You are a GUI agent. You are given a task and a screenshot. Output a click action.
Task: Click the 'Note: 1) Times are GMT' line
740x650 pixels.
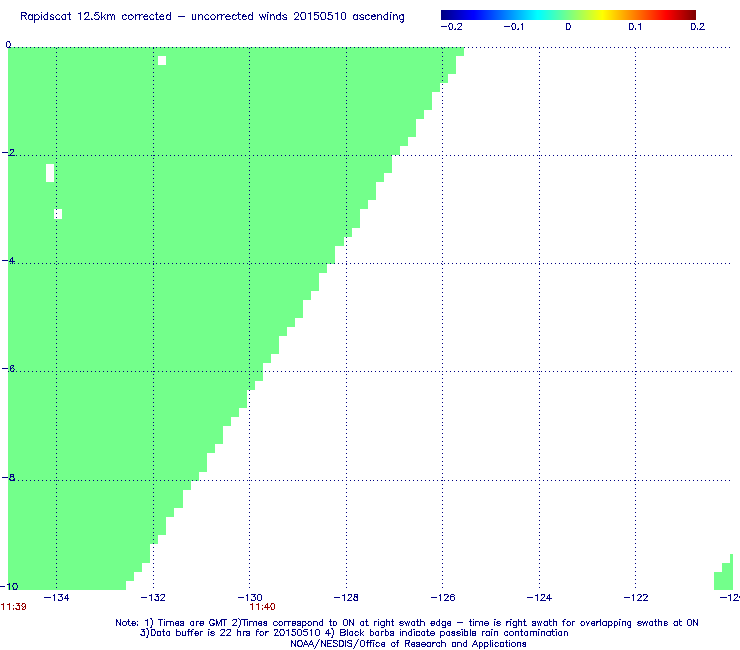[407, 623]
